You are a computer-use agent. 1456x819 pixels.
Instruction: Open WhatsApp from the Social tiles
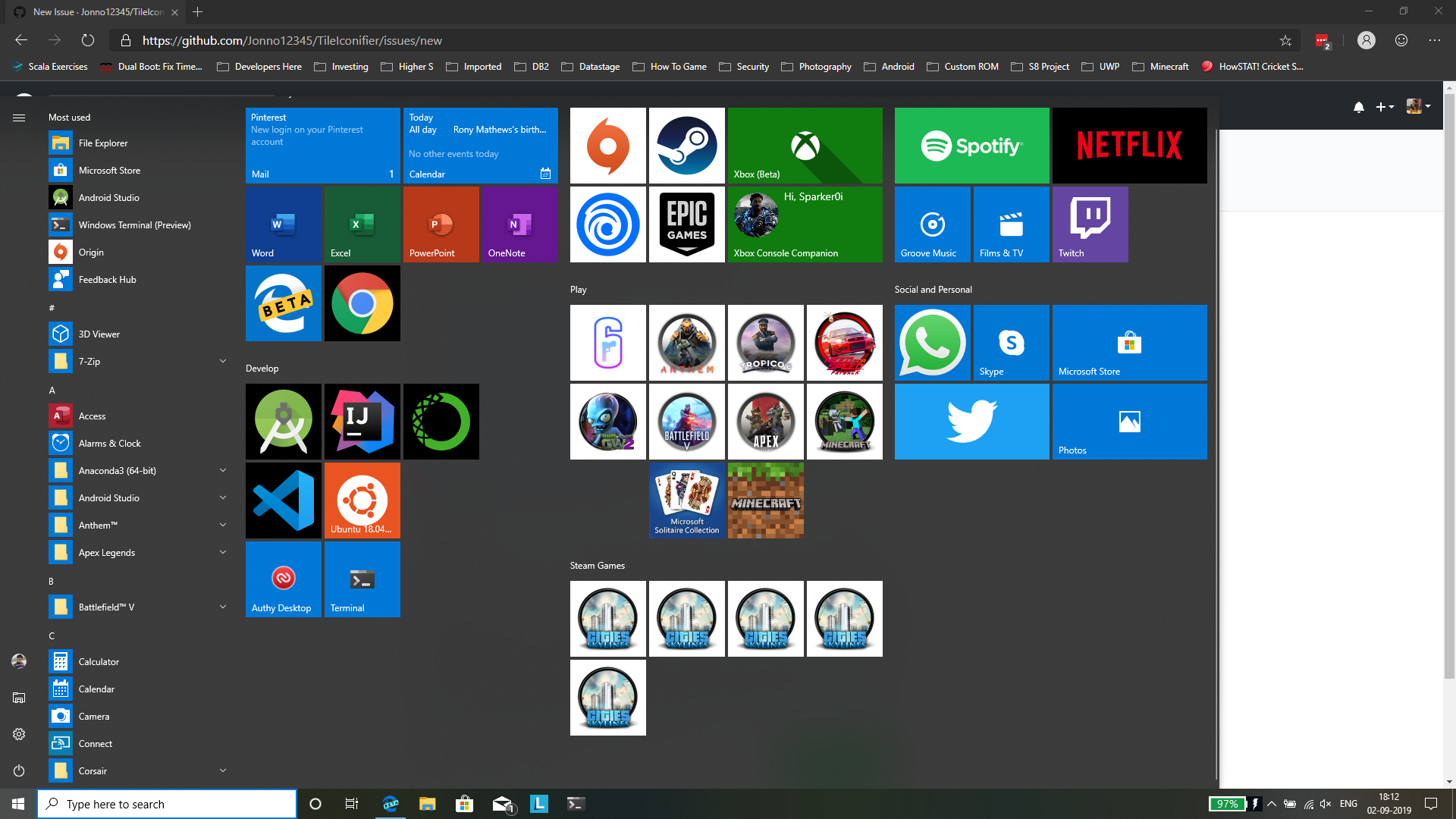932,342
